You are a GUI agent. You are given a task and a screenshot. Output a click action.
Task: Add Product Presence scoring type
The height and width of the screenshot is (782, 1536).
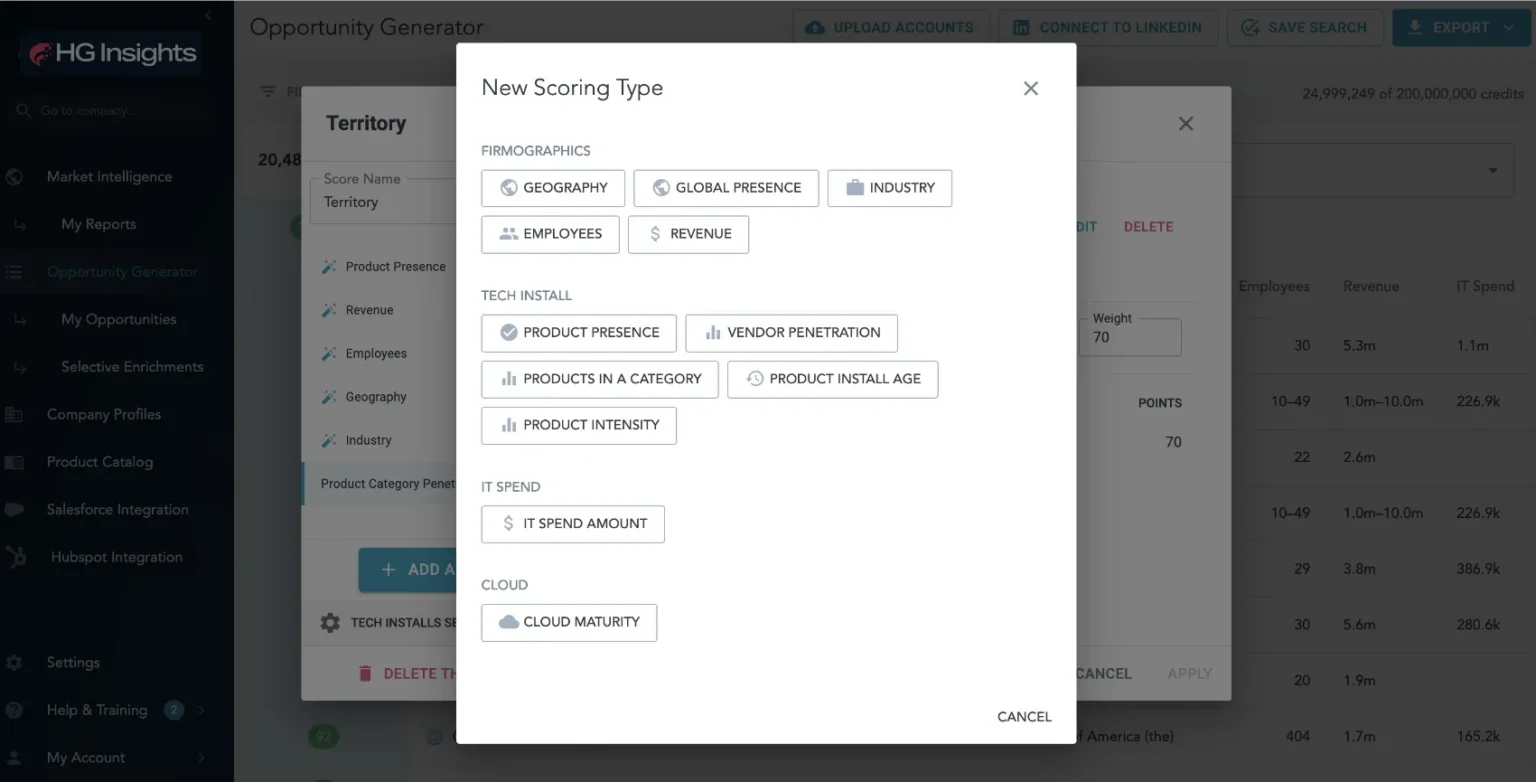[x=579, y=333]
